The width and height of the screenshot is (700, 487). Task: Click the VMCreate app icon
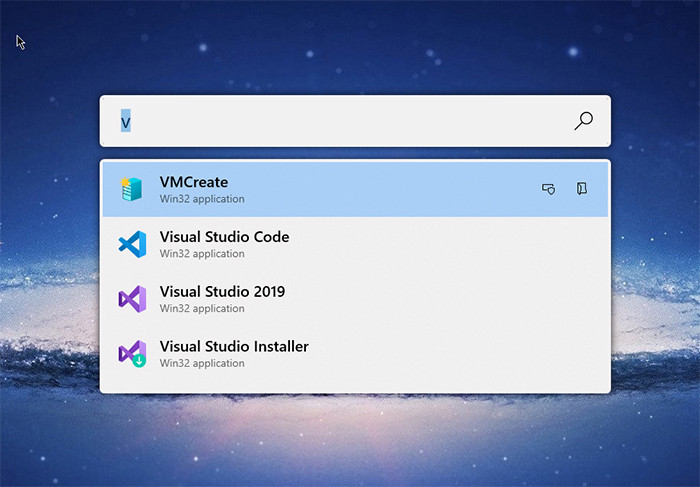(131, 189)
